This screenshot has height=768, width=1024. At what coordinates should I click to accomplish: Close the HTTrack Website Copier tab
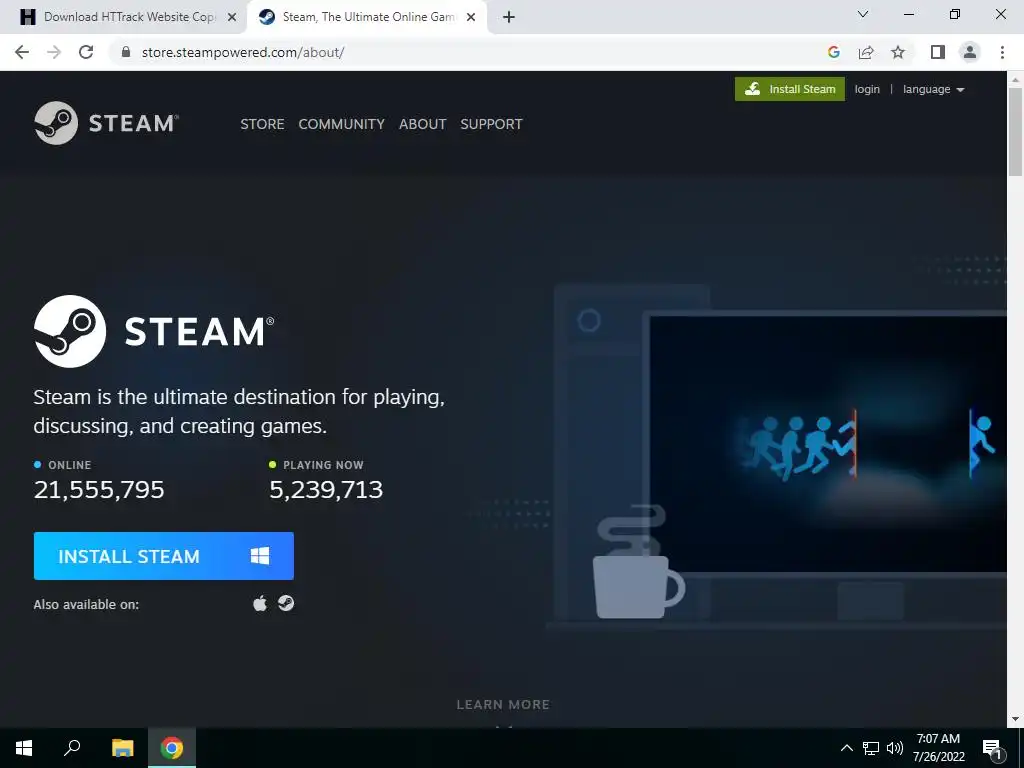click(x=231, y=17)
